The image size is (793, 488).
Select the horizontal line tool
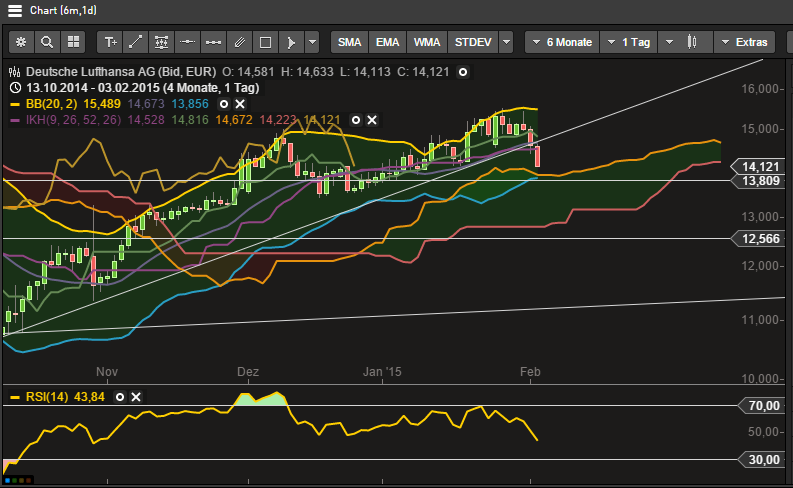[x=188, y=42]
